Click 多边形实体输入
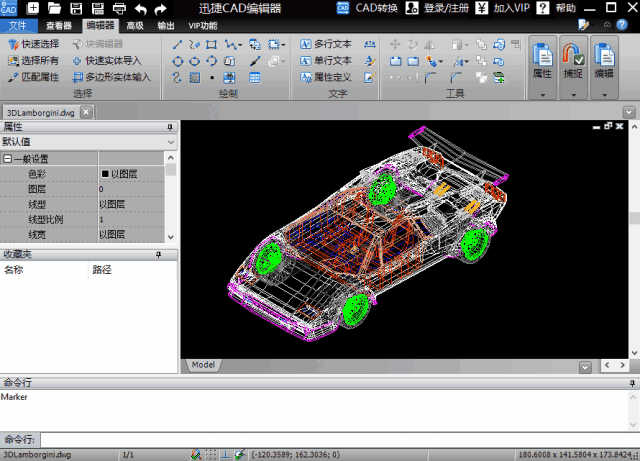 [x=111, y=77]
